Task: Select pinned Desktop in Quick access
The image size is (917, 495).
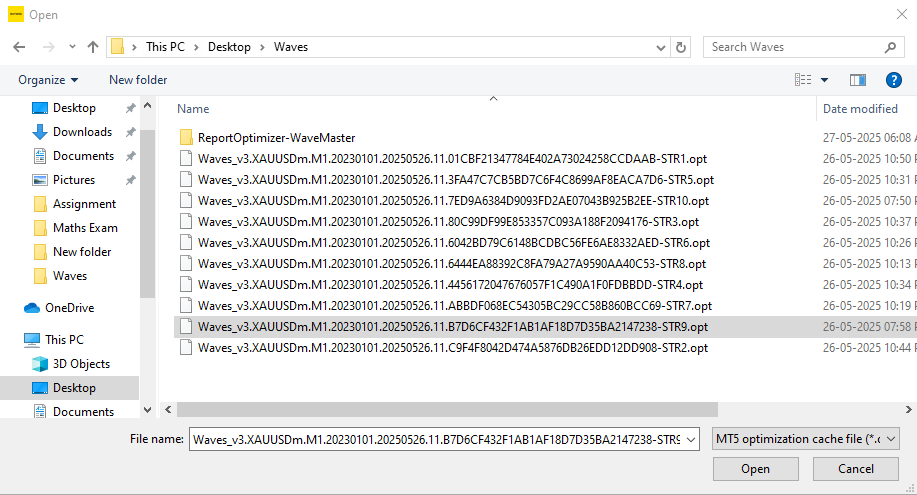Action: (74, 108)
